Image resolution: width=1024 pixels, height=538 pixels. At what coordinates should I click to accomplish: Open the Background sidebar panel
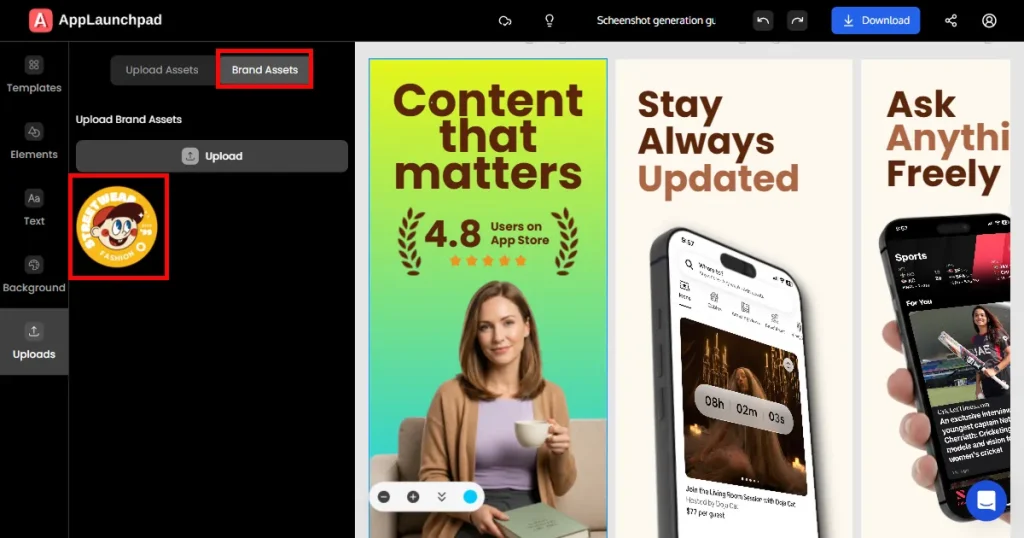[34, 275]
